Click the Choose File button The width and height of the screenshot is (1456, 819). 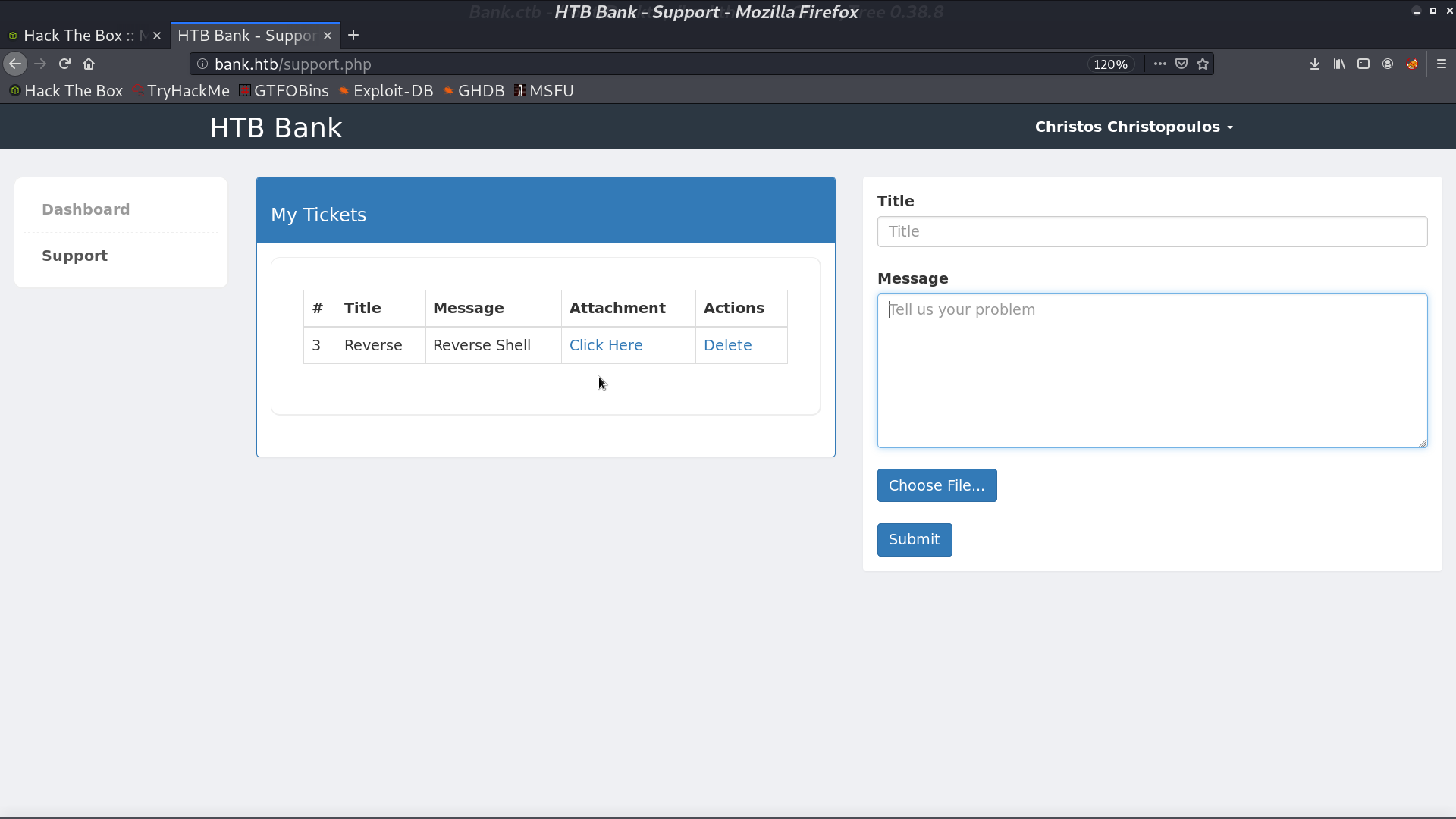coord(937,485)
